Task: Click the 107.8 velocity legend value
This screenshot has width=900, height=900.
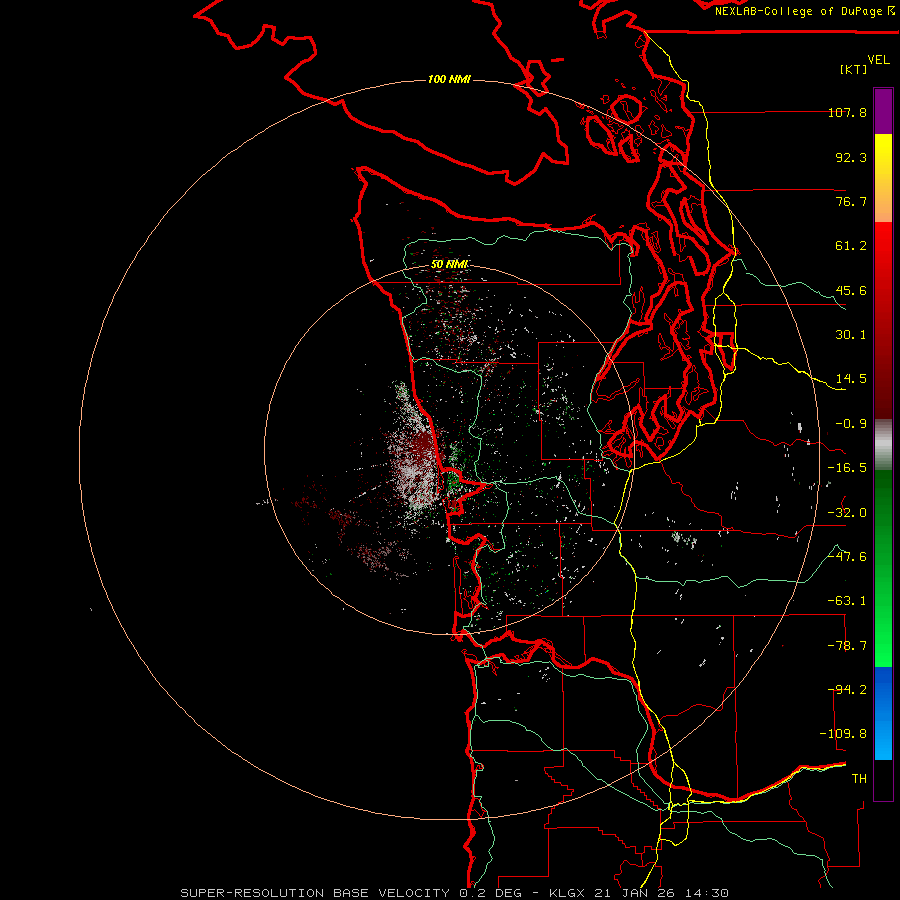Action: pyautogui.click(x=847, y=112)
